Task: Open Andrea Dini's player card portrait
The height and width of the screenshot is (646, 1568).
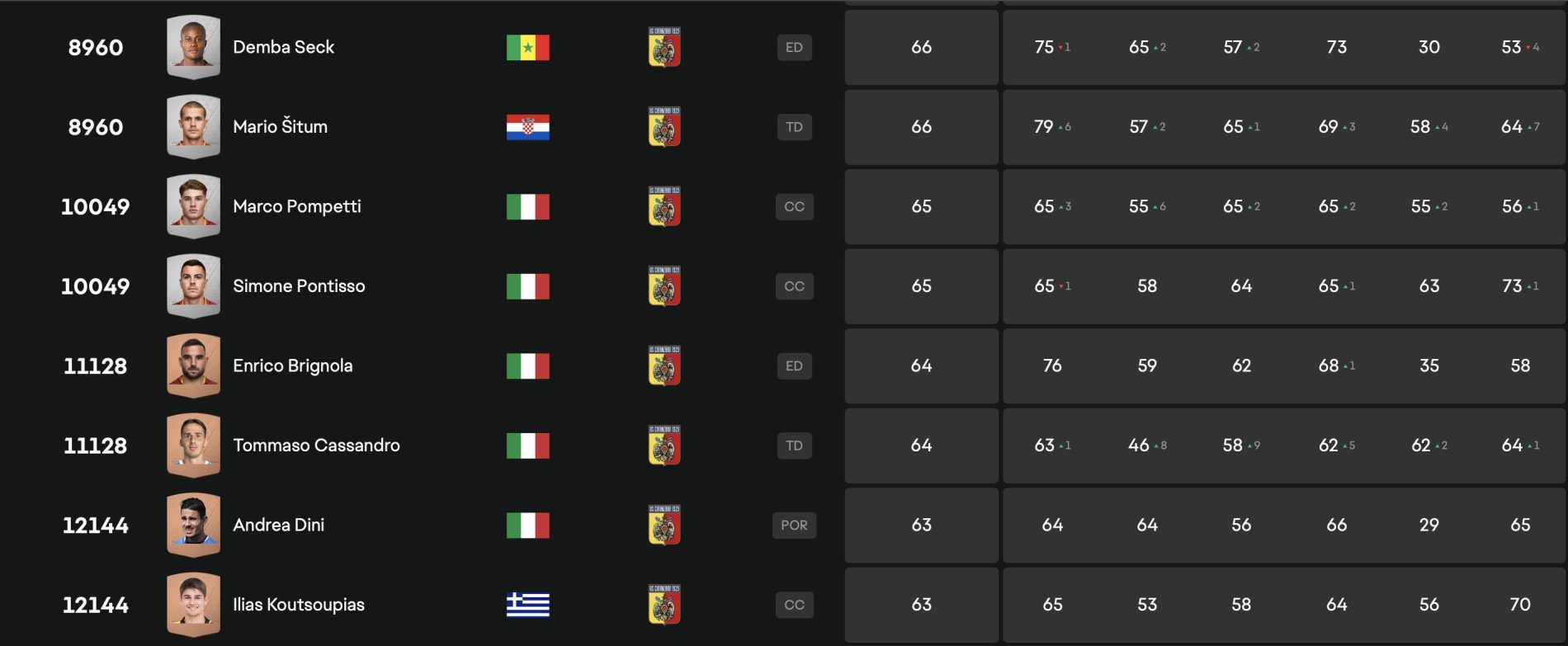Action: 193,525
